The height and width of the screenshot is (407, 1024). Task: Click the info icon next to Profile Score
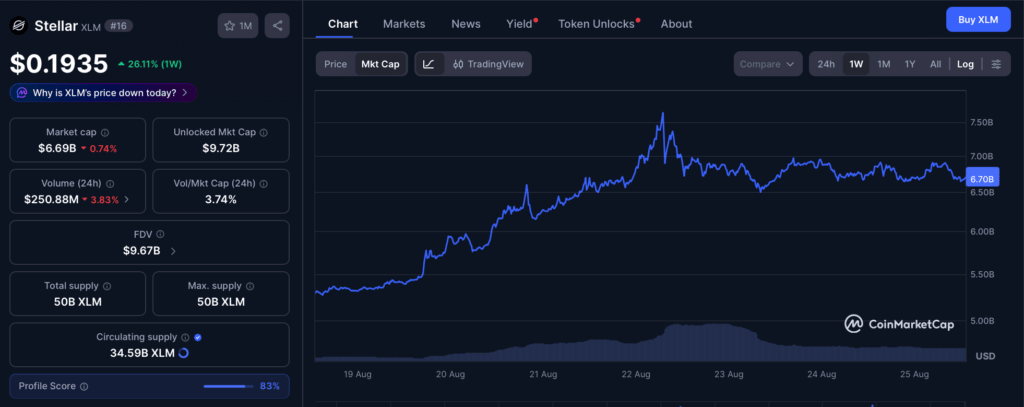point(84,387)
